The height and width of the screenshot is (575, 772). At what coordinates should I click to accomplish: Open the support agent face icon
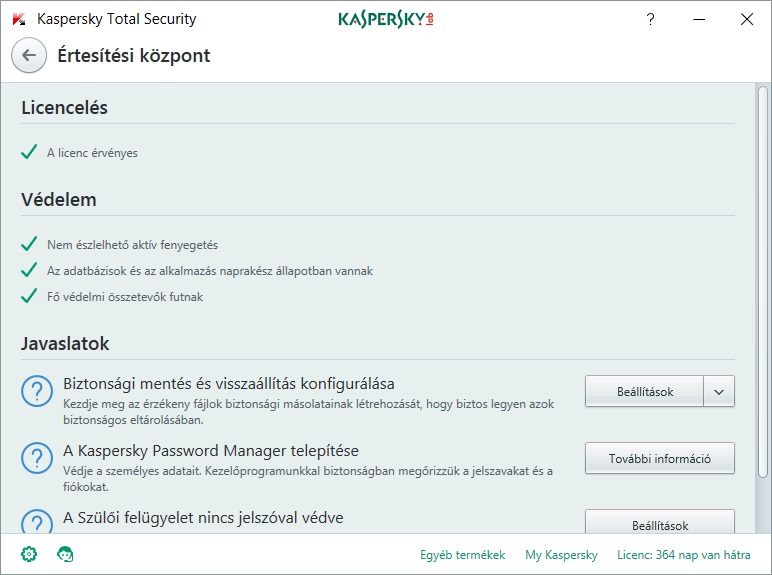(65, 554)
